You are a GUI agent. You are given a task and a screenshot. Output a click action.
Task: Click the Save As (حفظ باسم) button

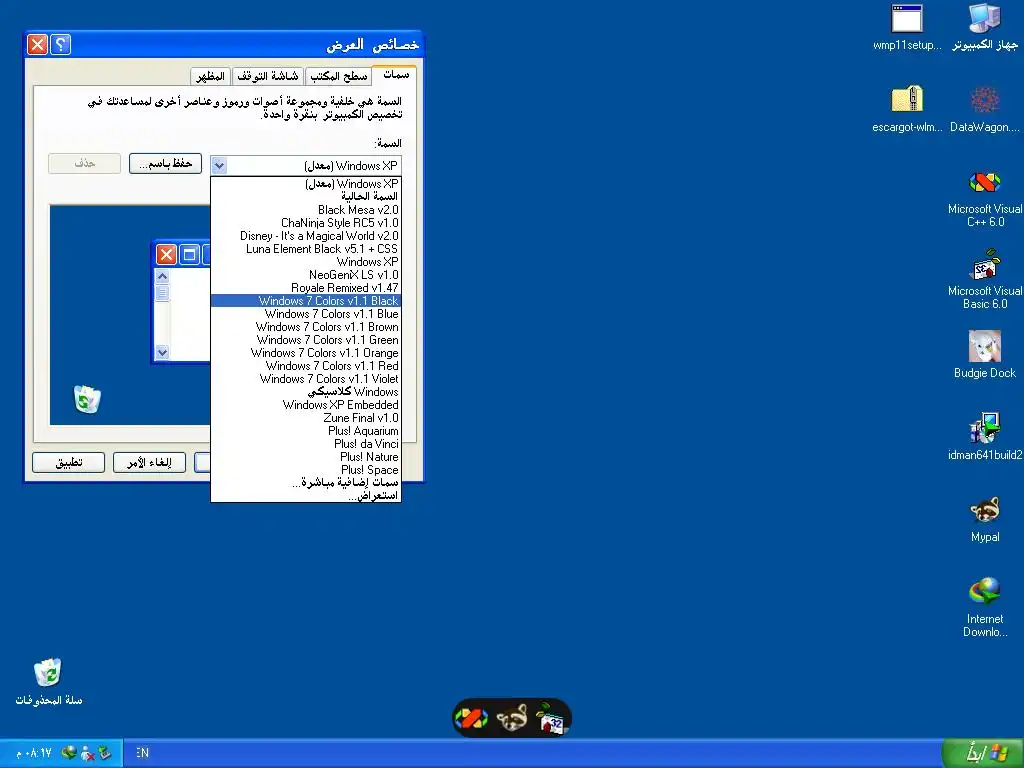click(165, 163)
